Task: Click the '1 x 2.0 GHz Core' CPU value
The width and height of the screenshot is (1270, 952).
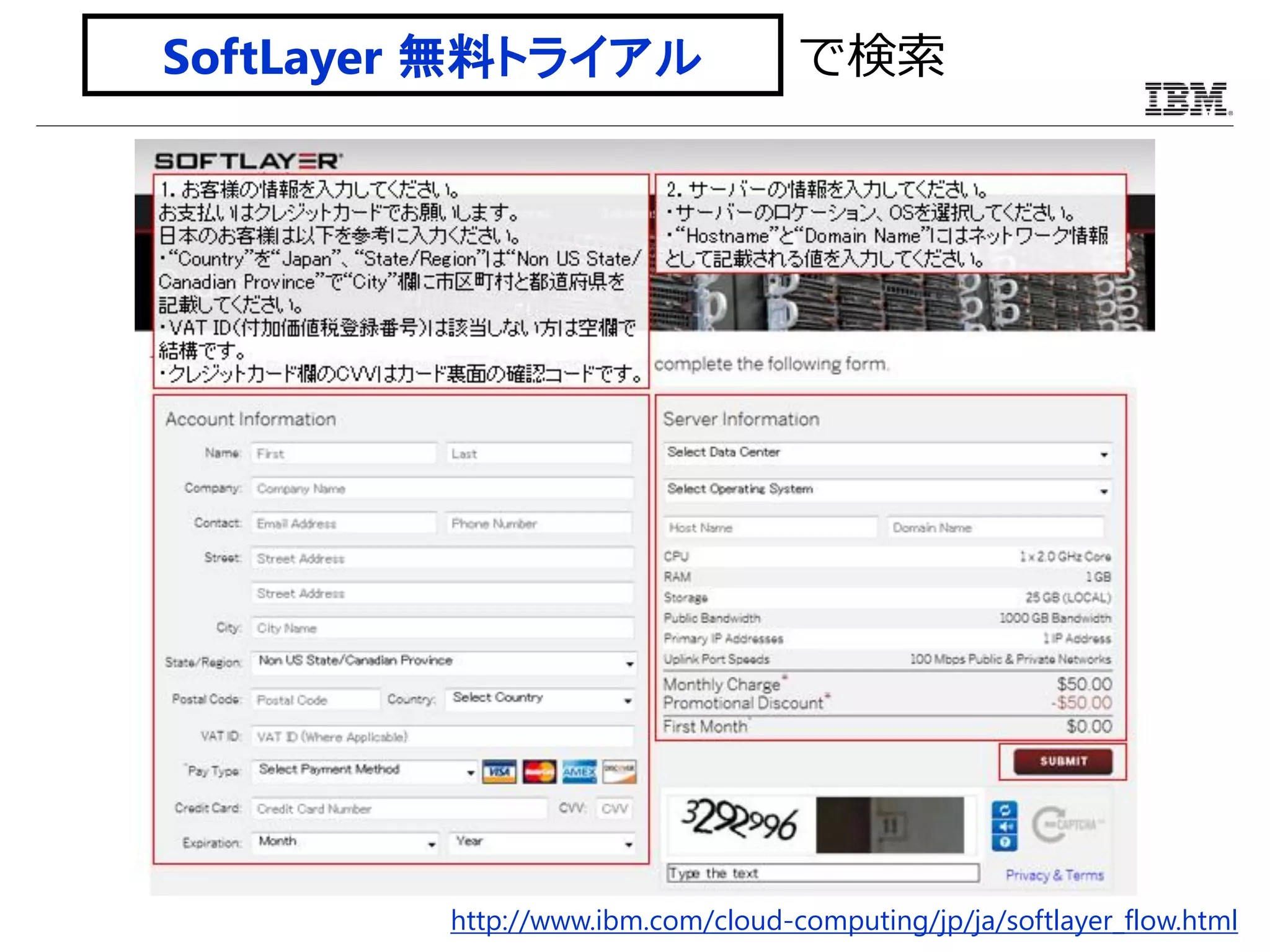Action: coord(1065,556)
